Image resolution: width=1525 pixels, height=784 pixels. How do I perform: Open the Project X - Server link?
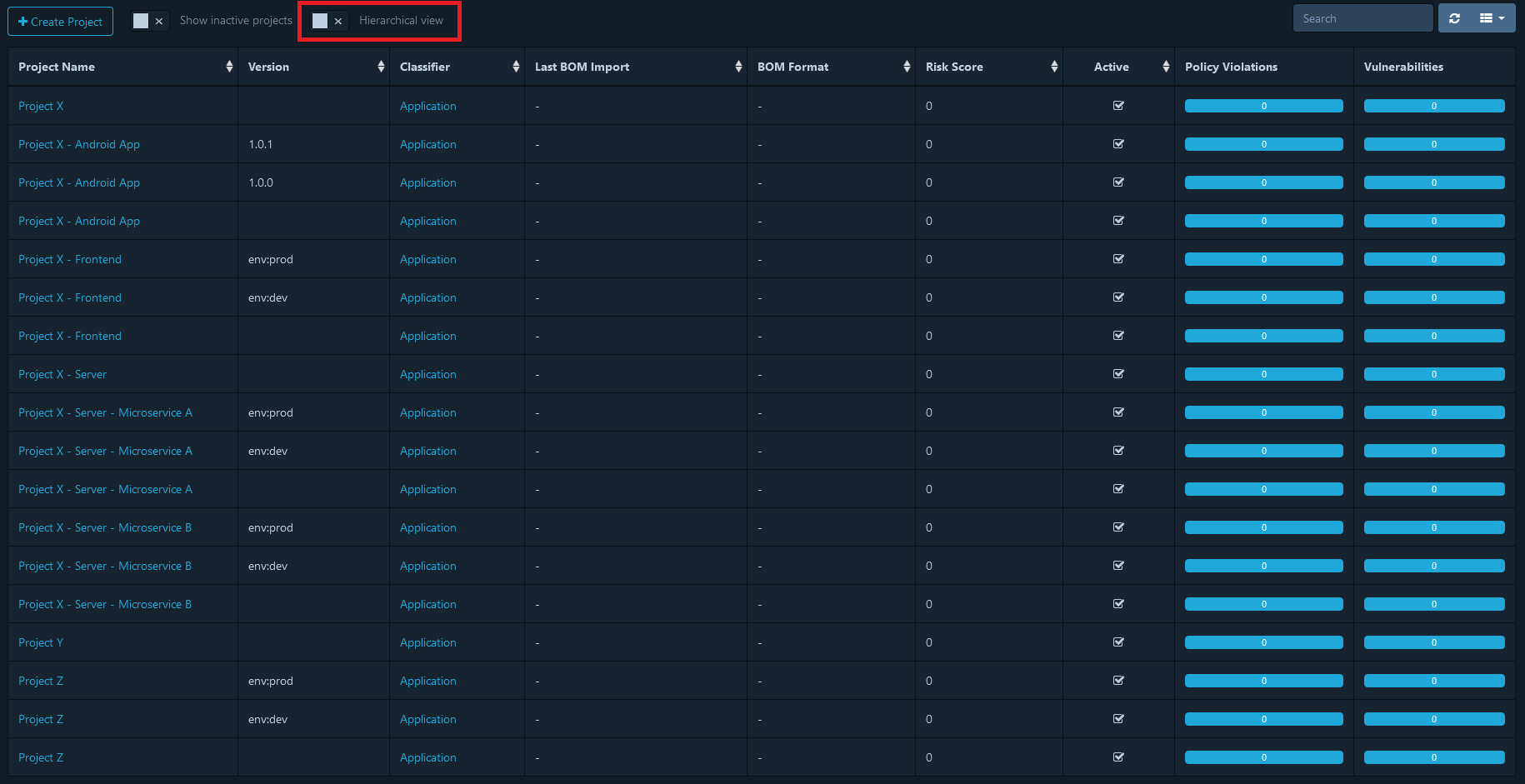(62, 374)
